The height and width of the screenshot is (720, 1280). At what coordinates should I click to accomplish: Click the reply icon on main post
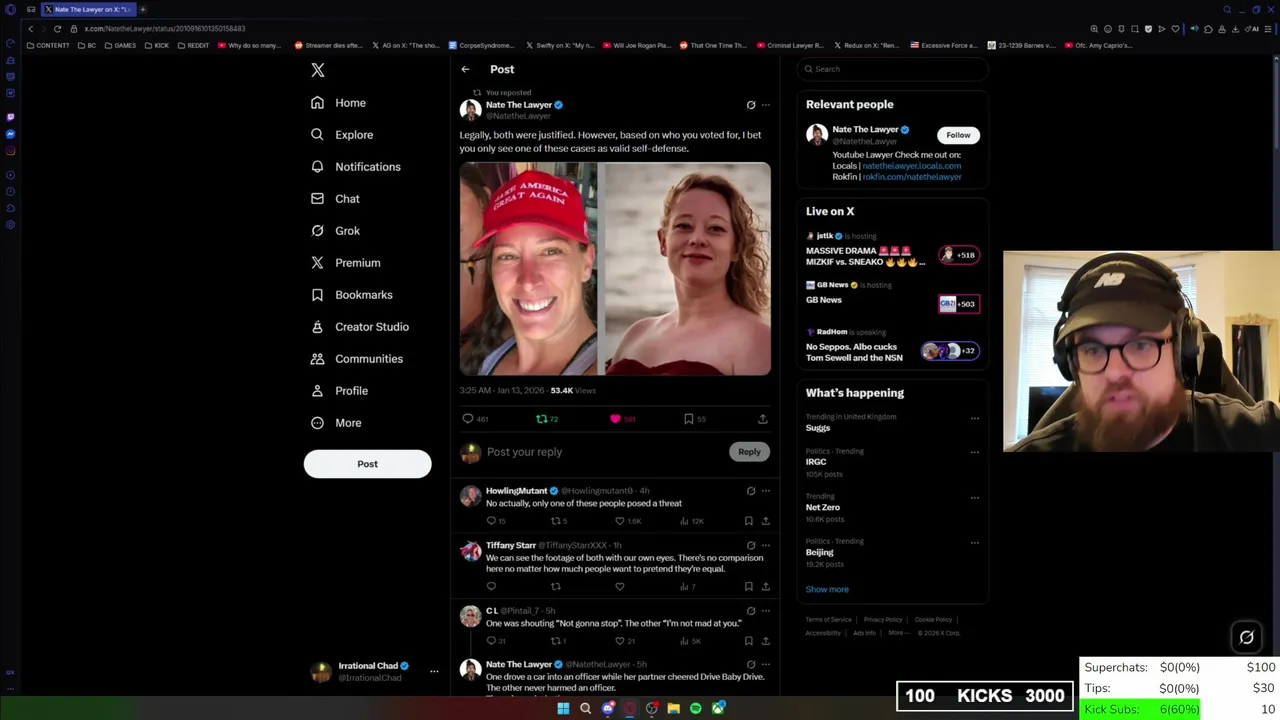click(x=468, y=419)
